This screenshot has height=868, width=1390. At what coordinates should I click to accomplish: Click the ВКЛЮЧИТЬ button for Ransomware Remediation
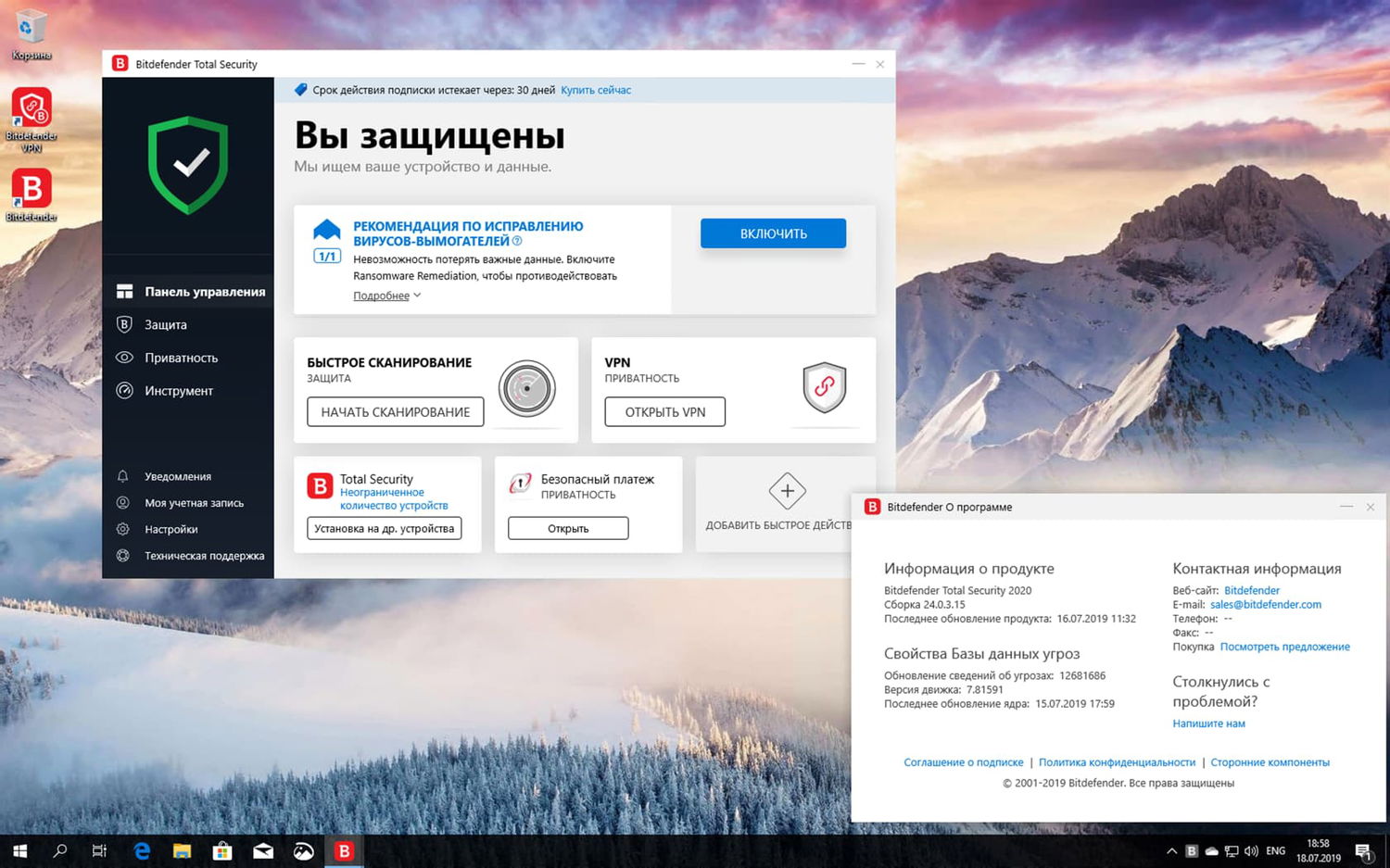[x=773, y=233]
